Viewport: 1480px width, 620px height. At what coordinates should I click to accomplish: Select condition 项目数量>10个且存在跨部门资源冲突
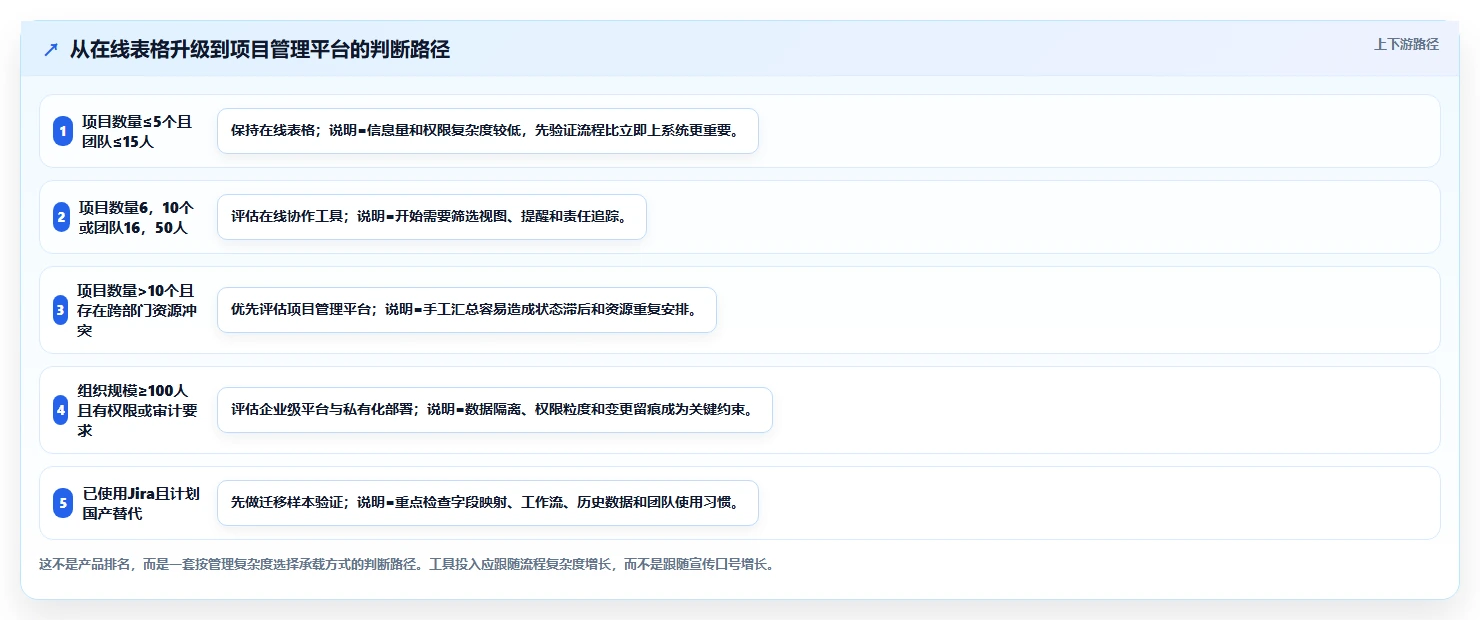(137, 310)
